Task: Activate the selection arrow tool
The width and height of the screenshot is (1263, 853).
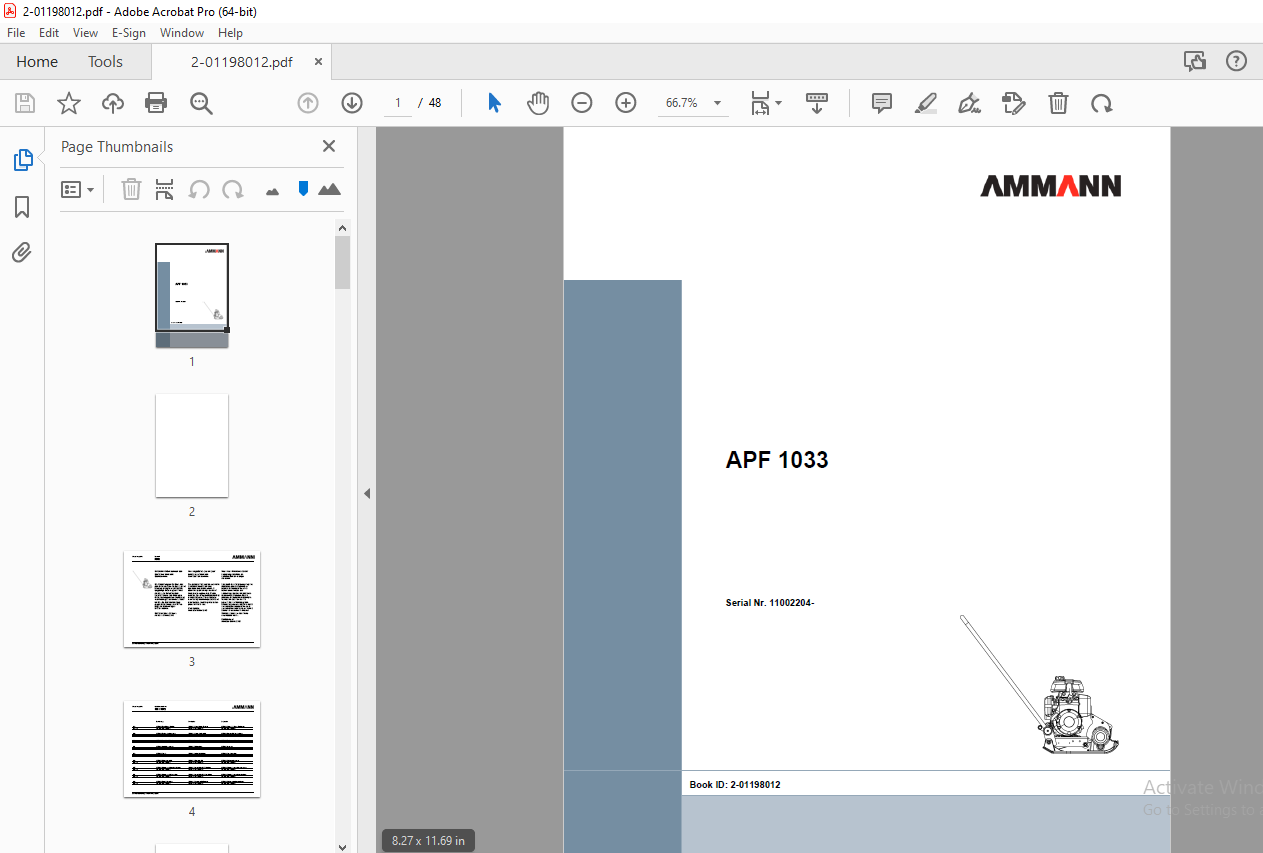Action: (494, 103)
